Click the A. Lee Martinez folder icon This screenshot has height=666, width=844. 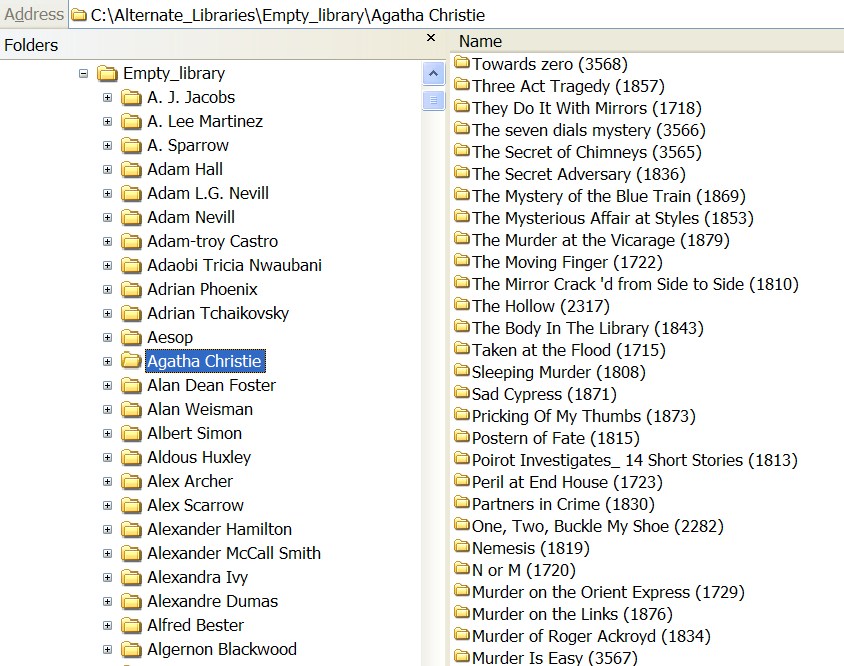tap(131, 122)
